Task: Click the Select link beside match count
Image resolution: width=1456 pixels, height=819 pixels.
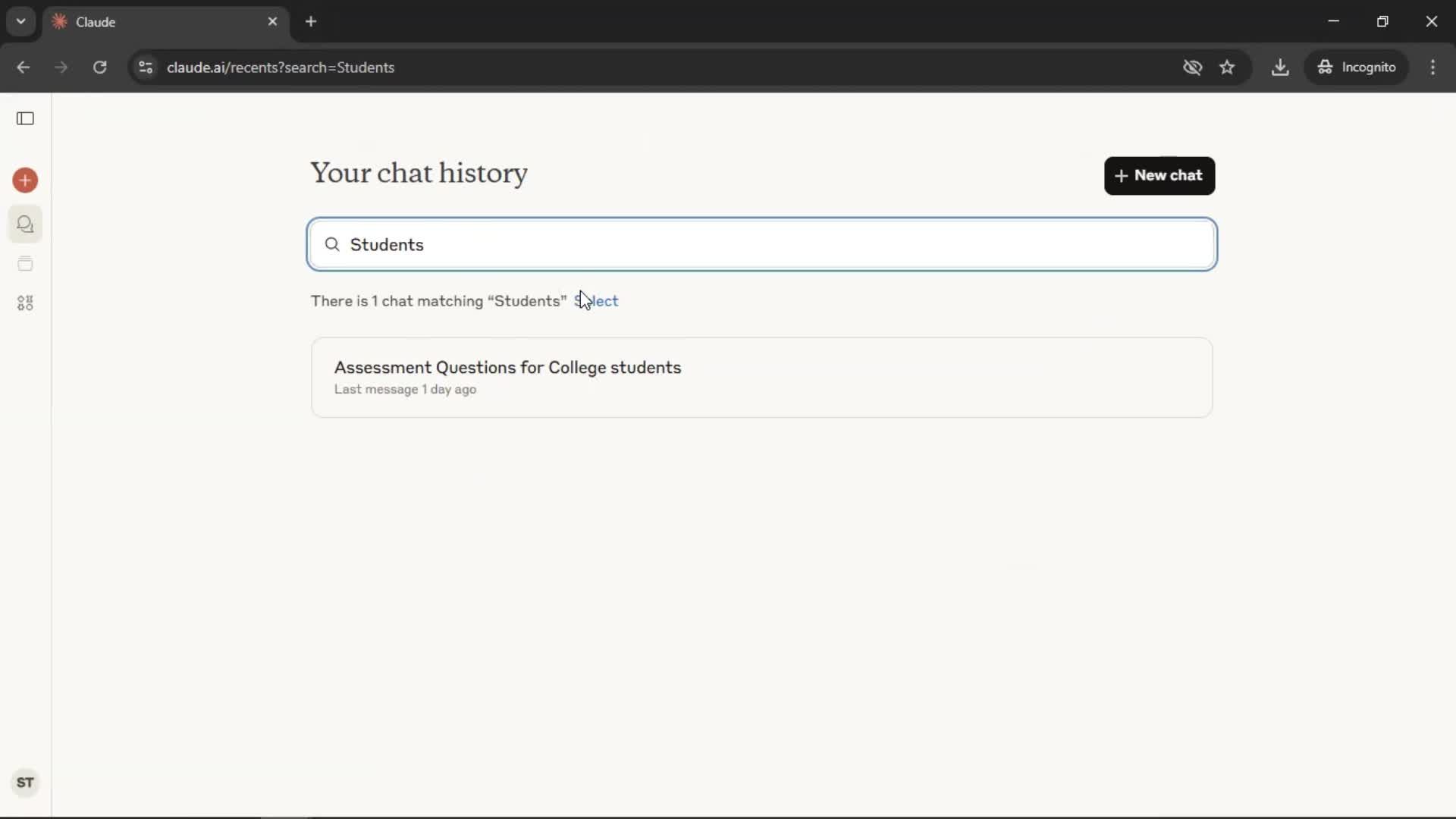Action: 596,301
